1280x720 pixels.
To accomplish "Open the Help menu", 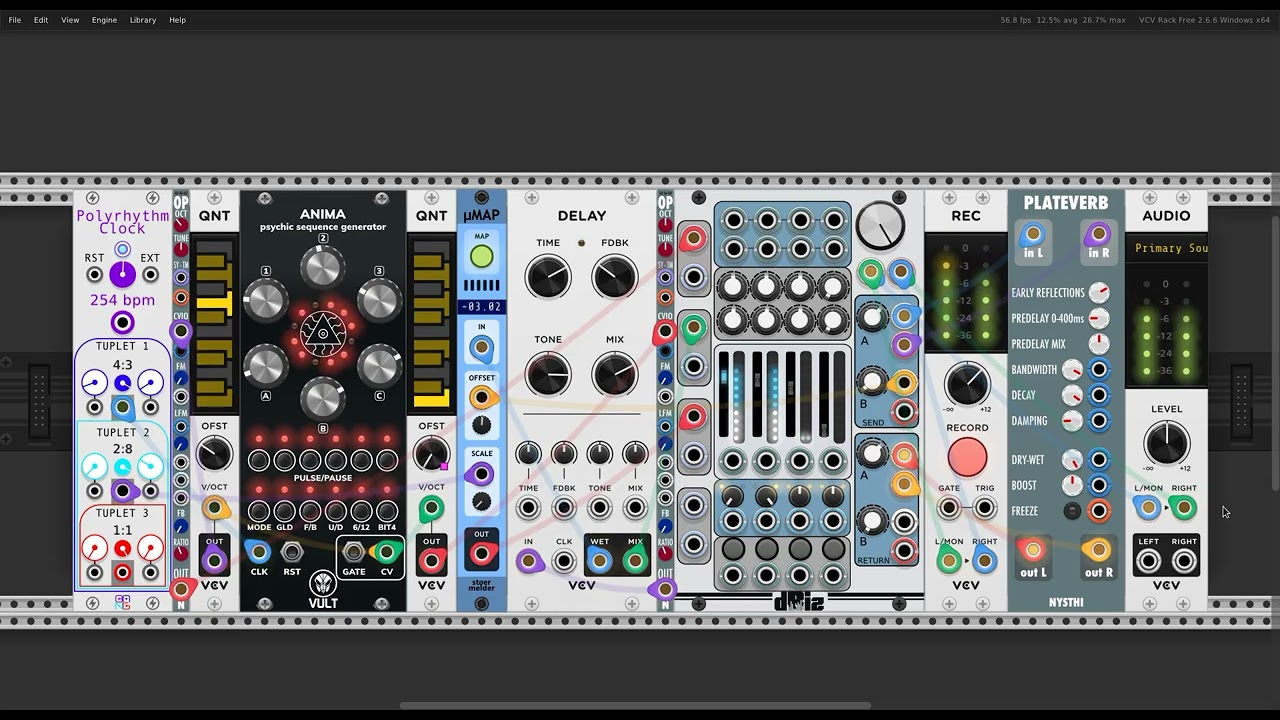I will click(x=177, y=20).
